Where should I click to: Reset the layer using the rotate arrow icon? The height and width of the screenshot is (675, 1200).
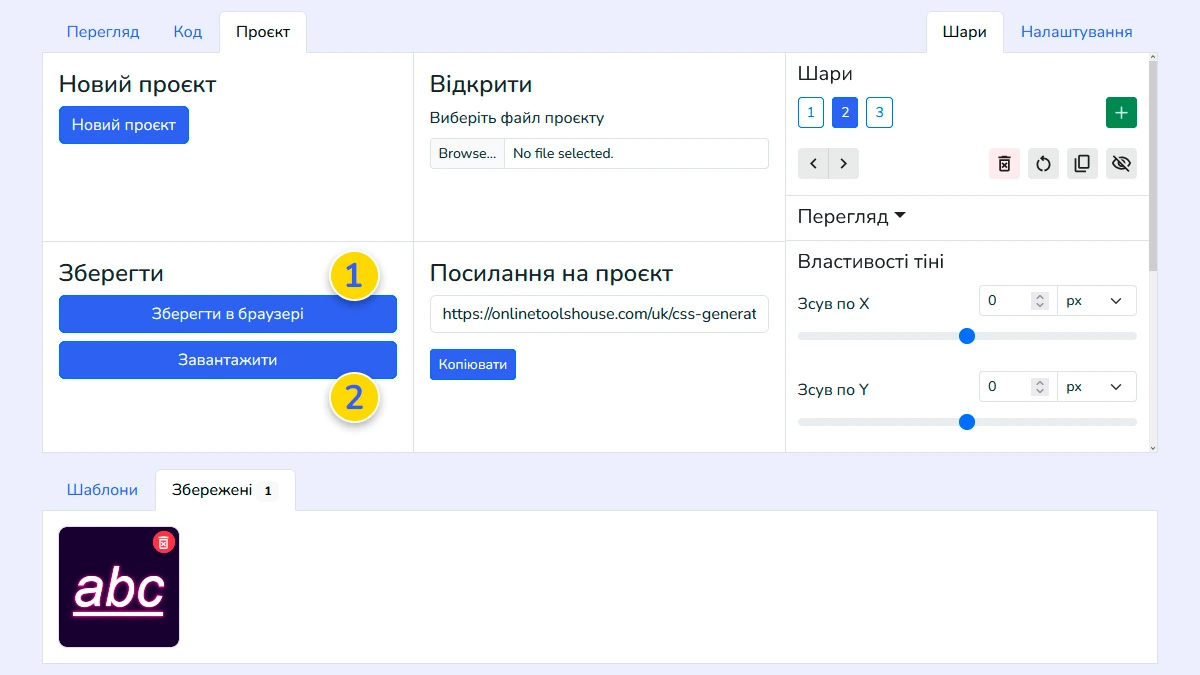tap(1043, 163)
